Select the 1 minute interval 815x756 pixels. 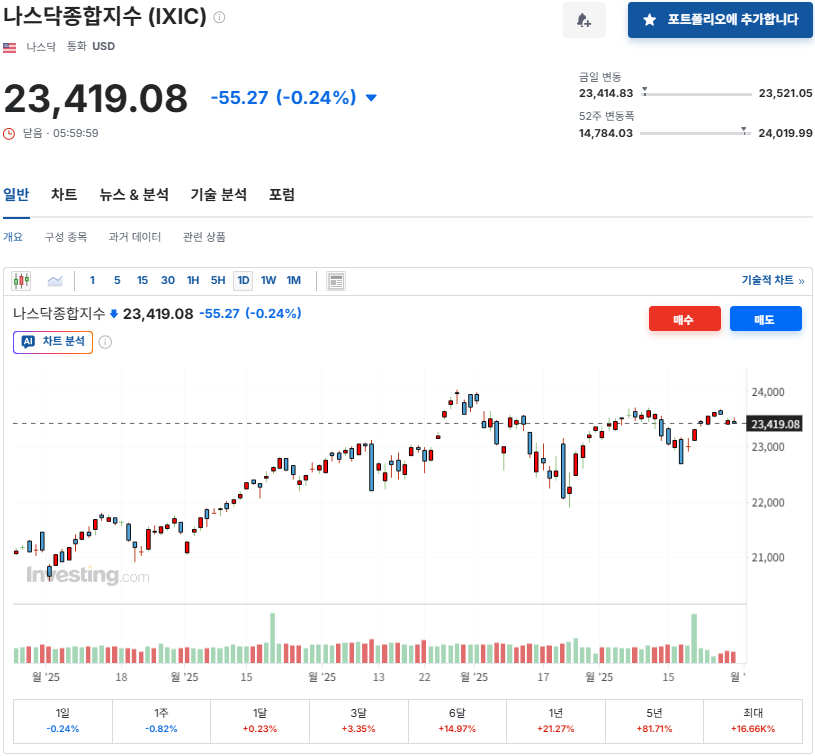click(x=93, y=281)
